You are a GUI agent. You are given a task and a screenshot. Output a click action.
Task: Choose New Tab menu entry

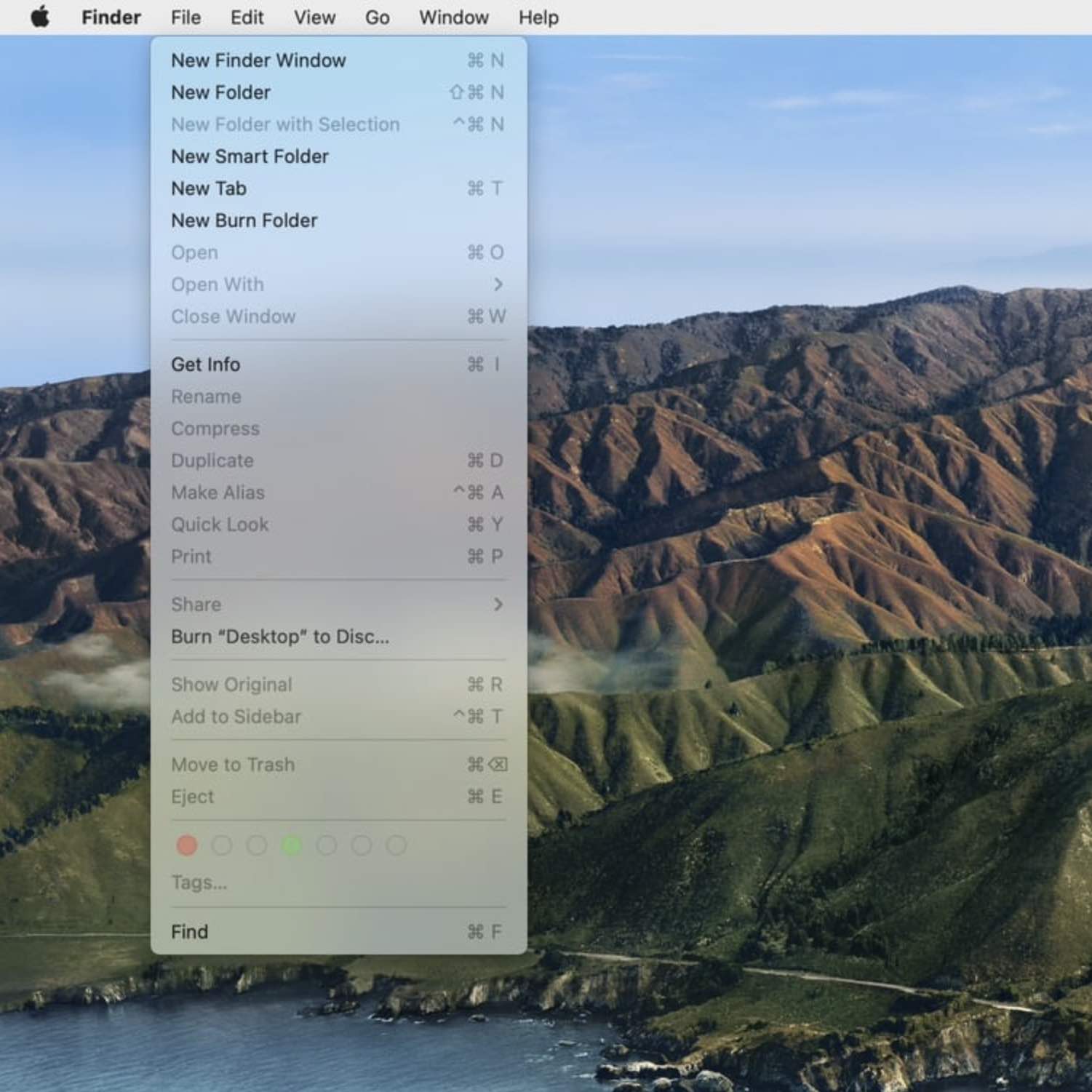pos(338,188)
